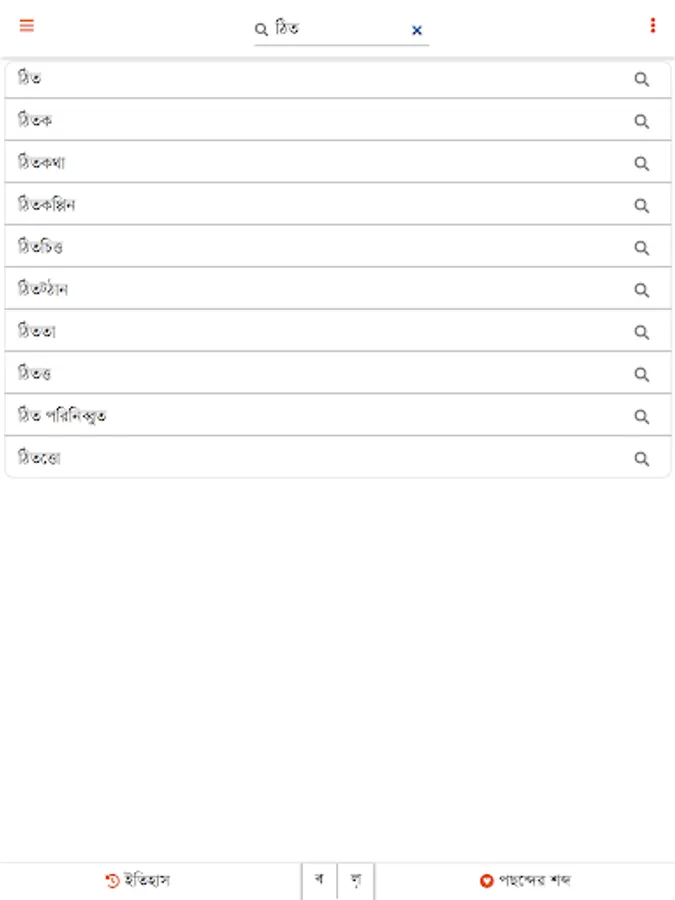The height and width of the screenshot is (900, 675).
Task: Click into the ঠিত search field
Action: [338, 30]
